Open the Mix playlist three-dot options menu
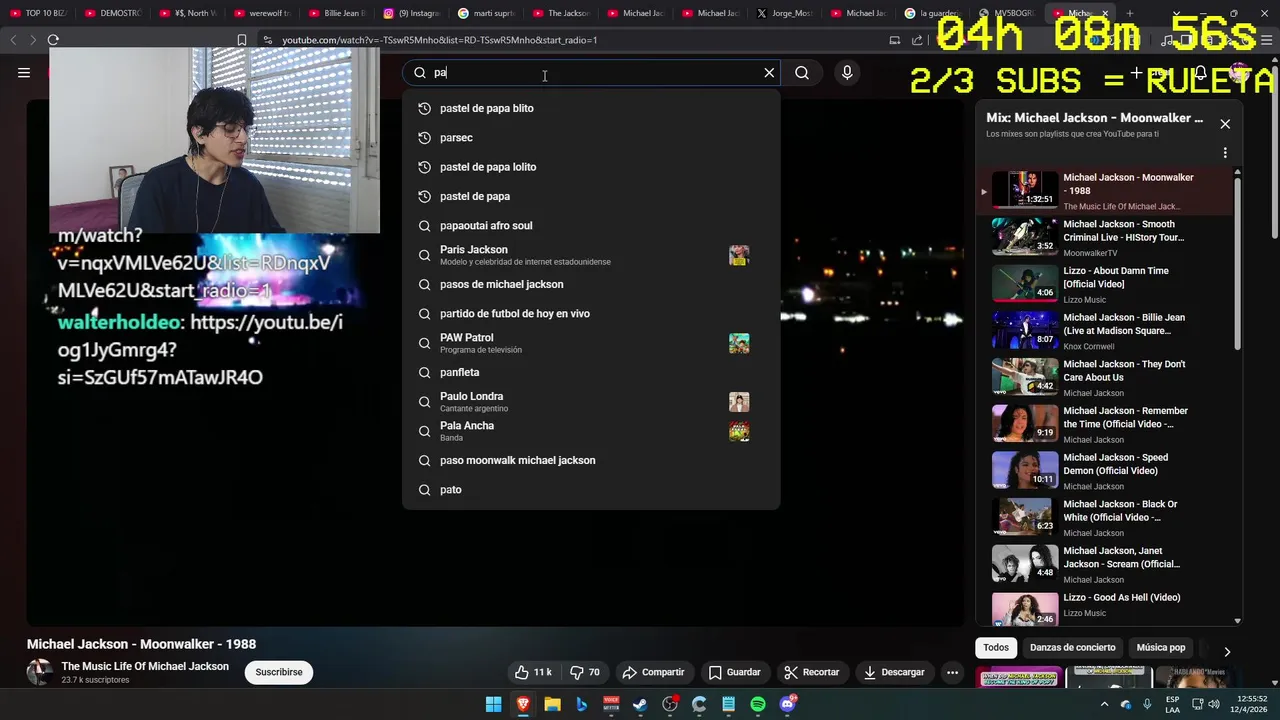The width and height of the screenshot is (1280, 720). click(1225, 153)
